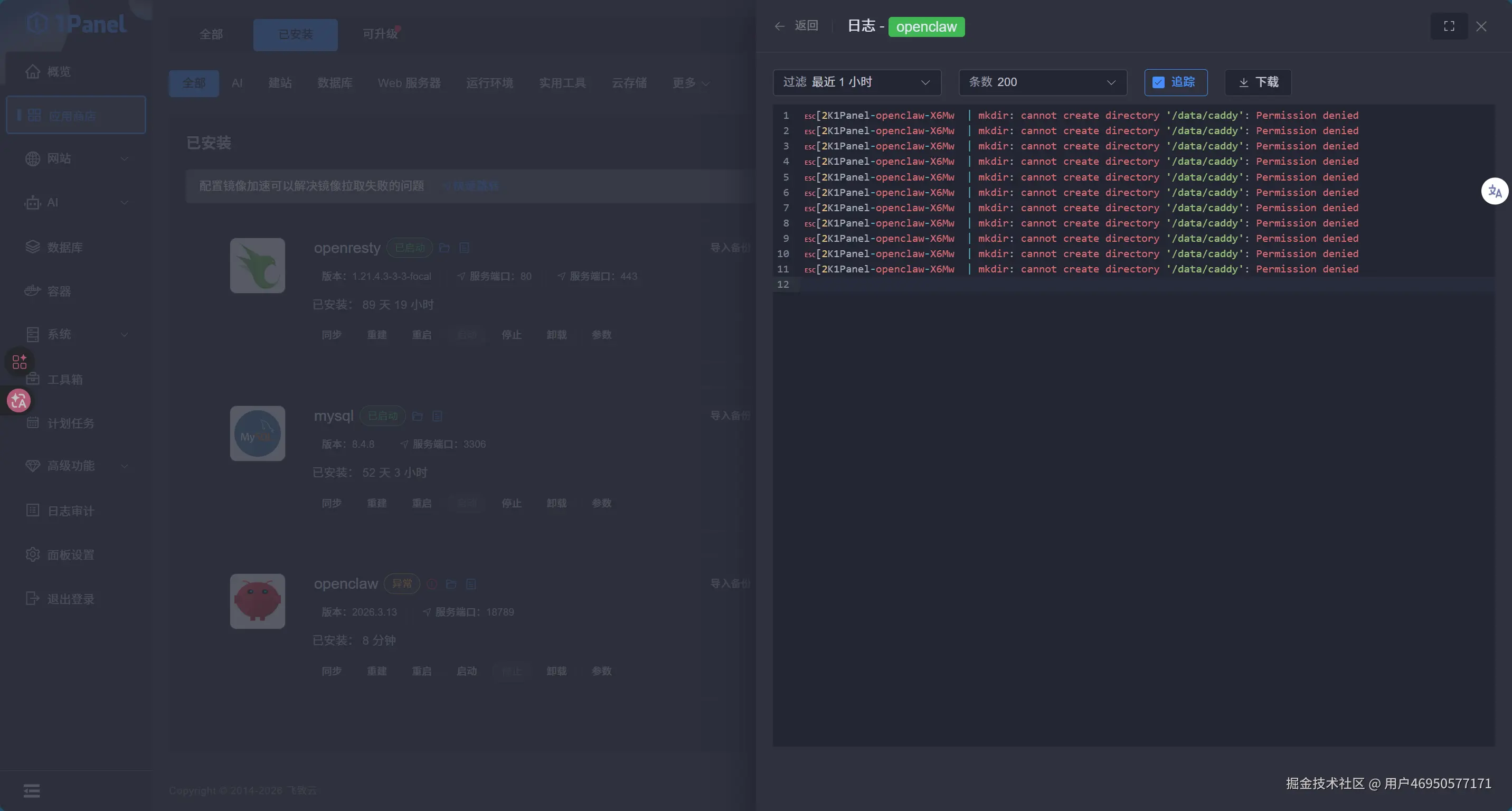Click the fullscreen icon in log panel

[x=1449, y=26]
